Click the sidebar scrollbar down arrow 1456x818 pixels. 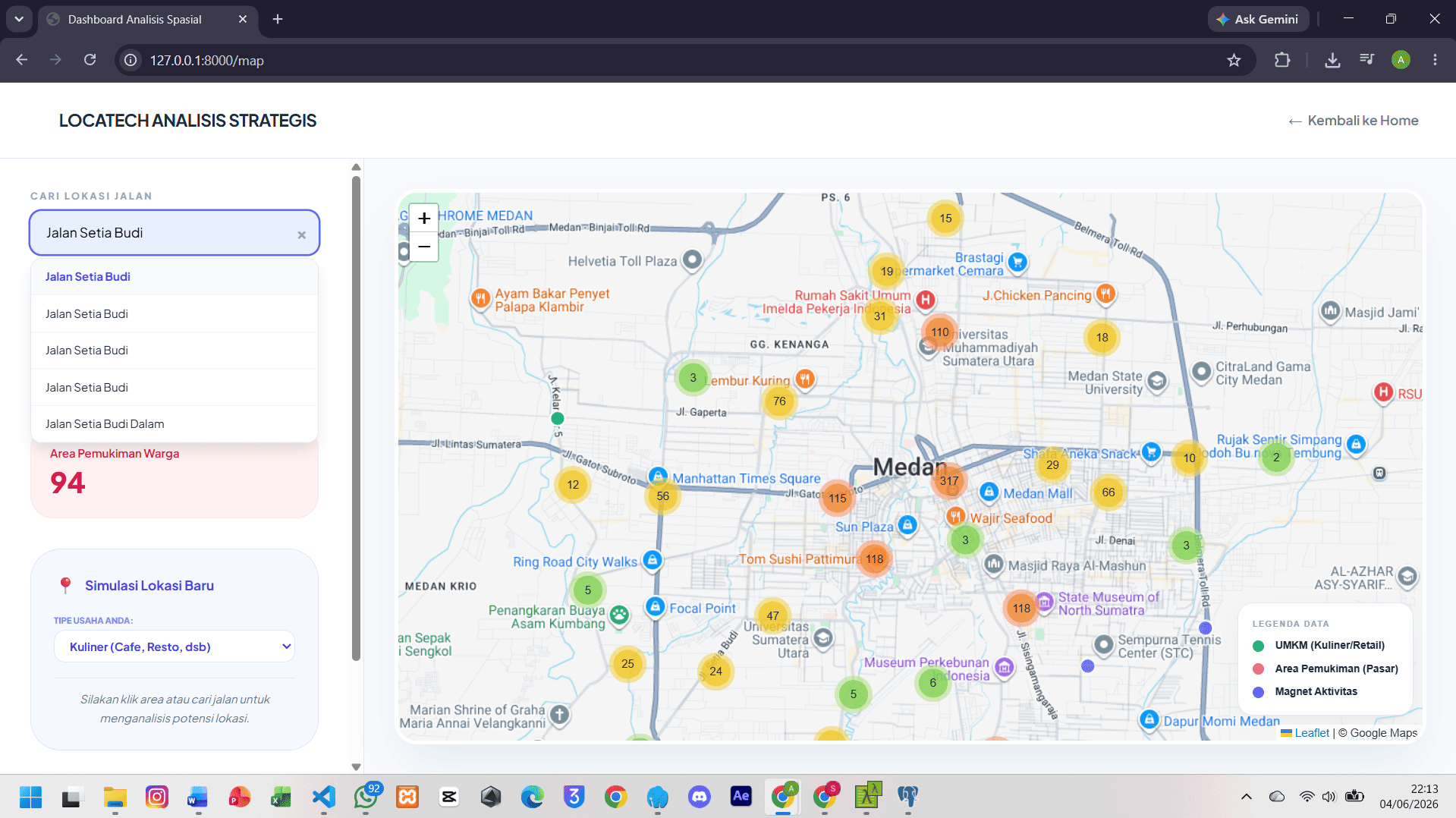(x=356, y=767)
